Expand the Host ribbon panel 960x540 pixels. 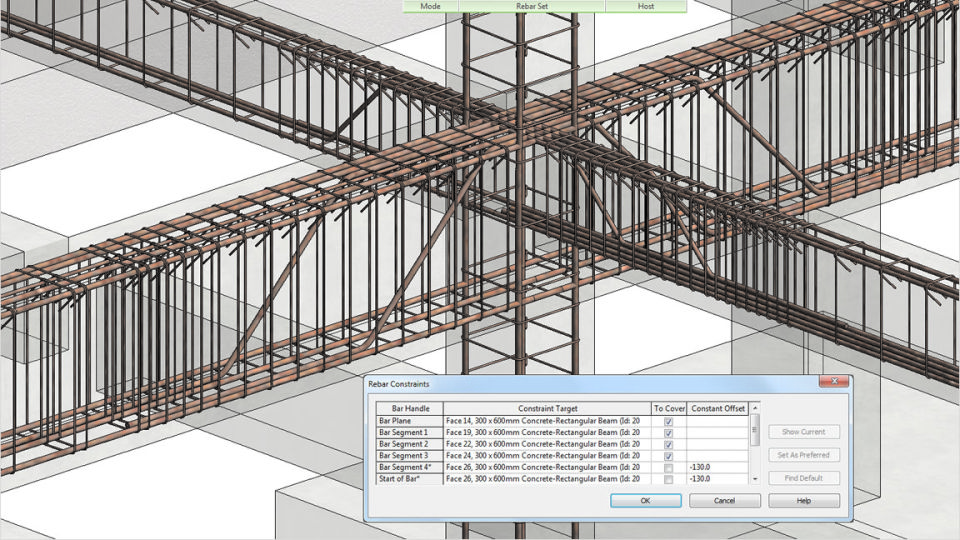(x=646, y=6)
